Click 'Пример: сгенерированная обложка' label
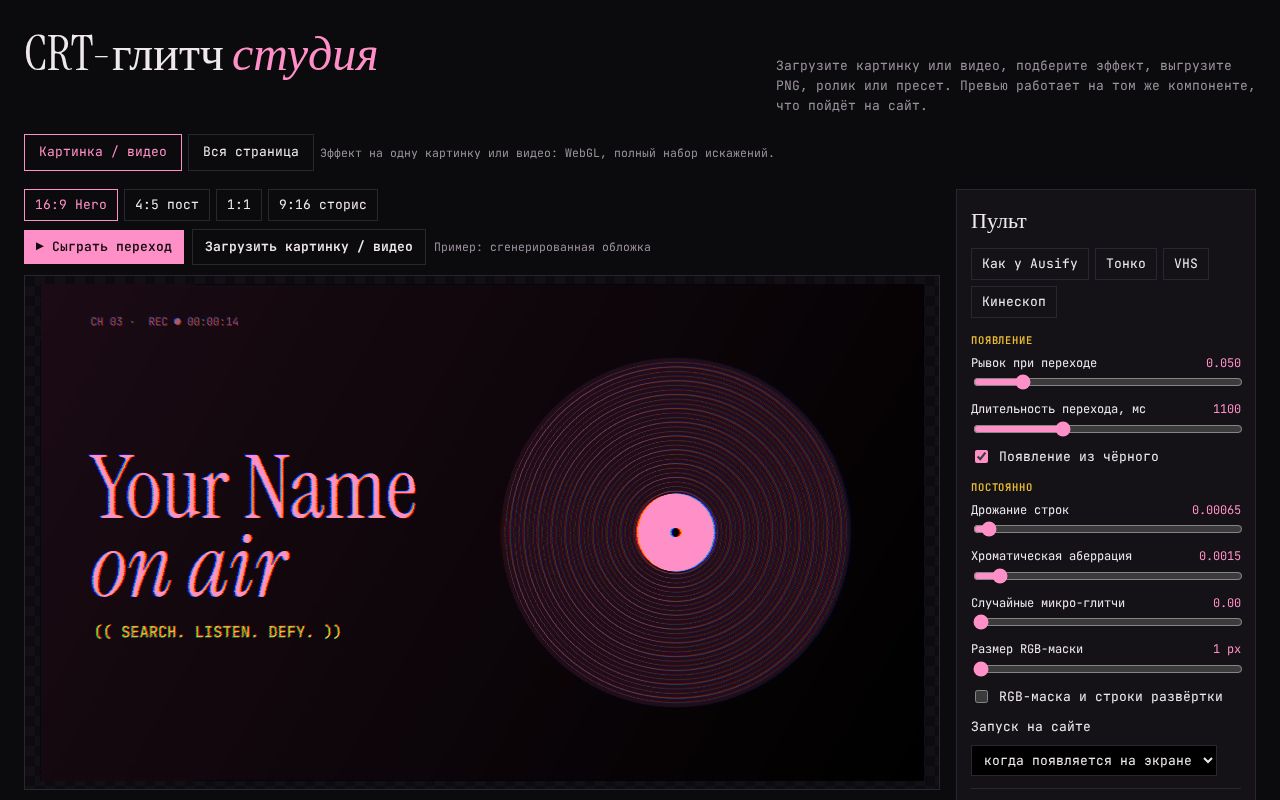Viewport: 1280px width, 800px height. tap(542, 247)
